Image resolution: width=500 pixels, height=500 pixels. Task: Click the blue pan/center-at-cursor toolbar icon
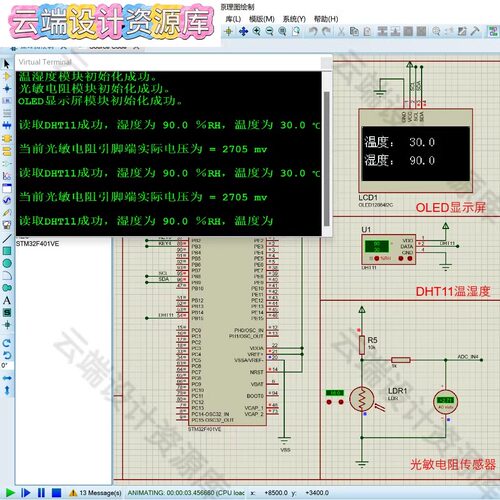pyautogui.click(x=243, y=31)
